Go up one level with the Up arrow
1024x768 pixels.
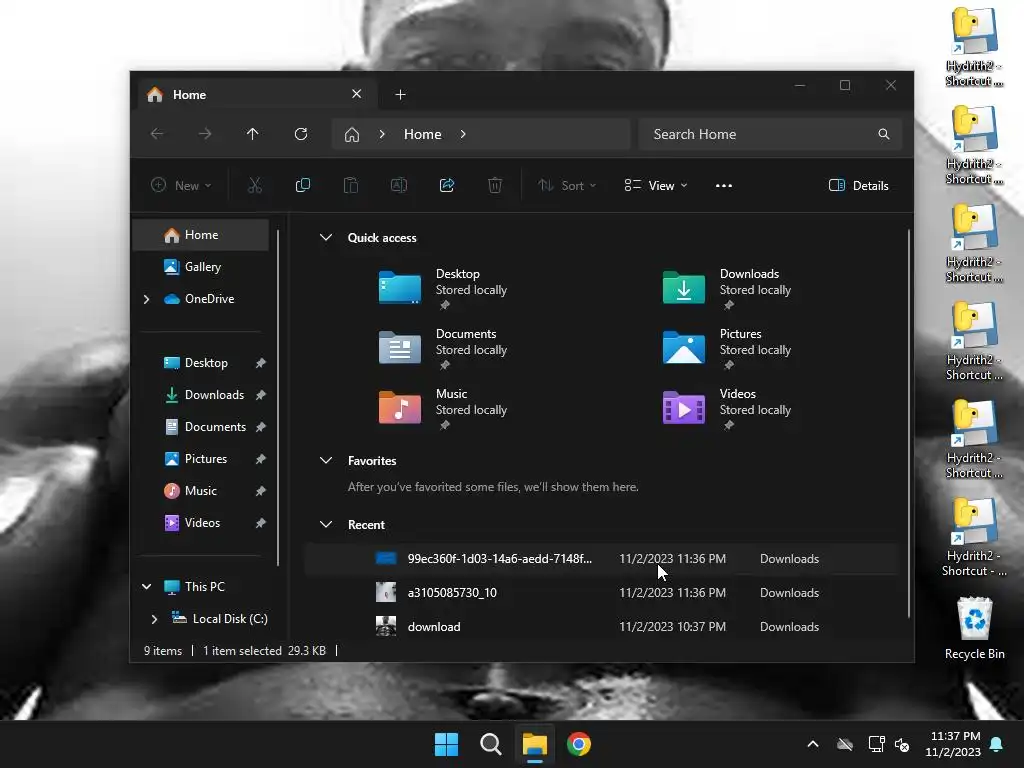[x=253, y=134]
